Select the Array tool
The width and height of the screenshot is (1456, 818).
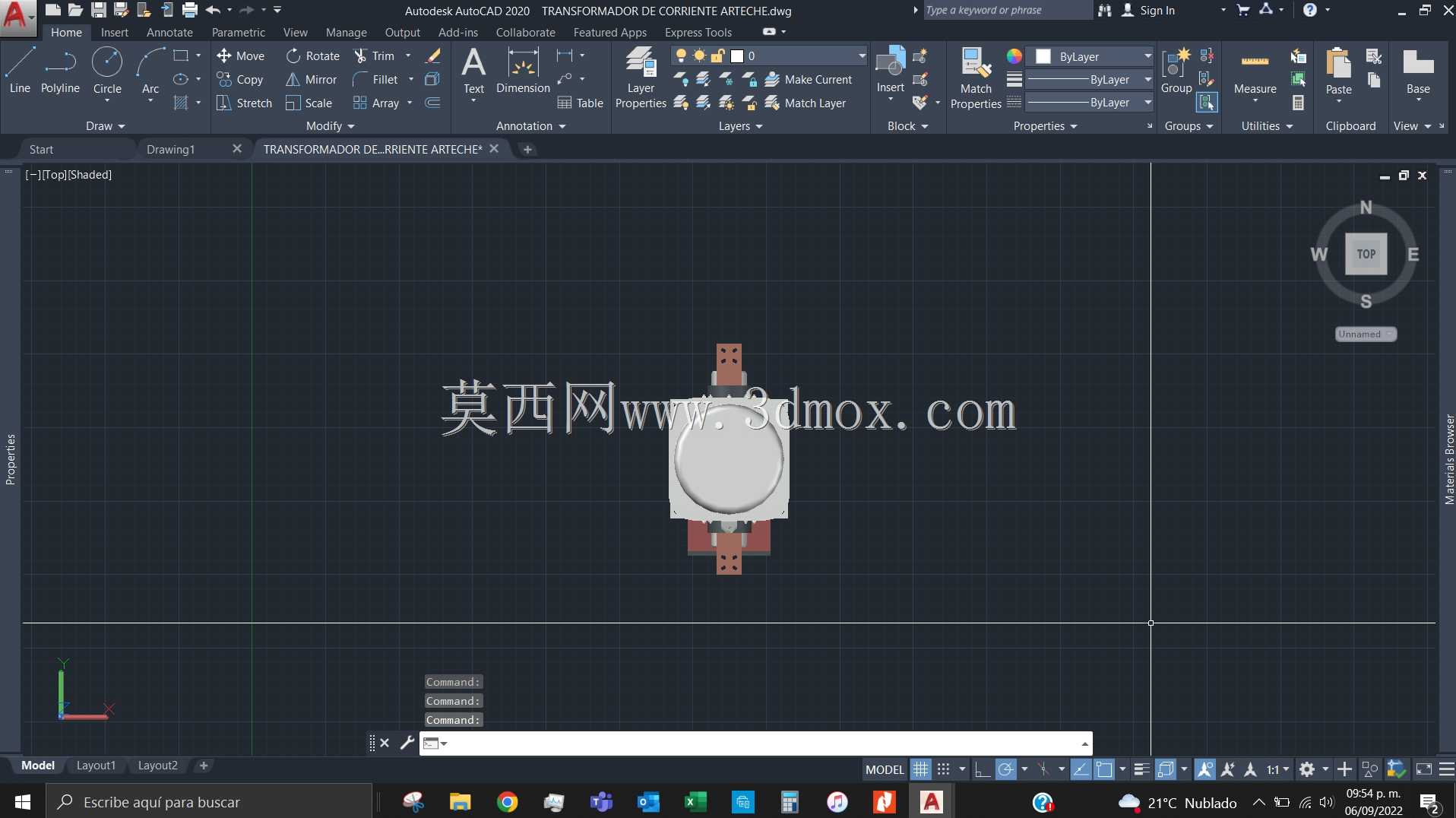coord(376,103)
